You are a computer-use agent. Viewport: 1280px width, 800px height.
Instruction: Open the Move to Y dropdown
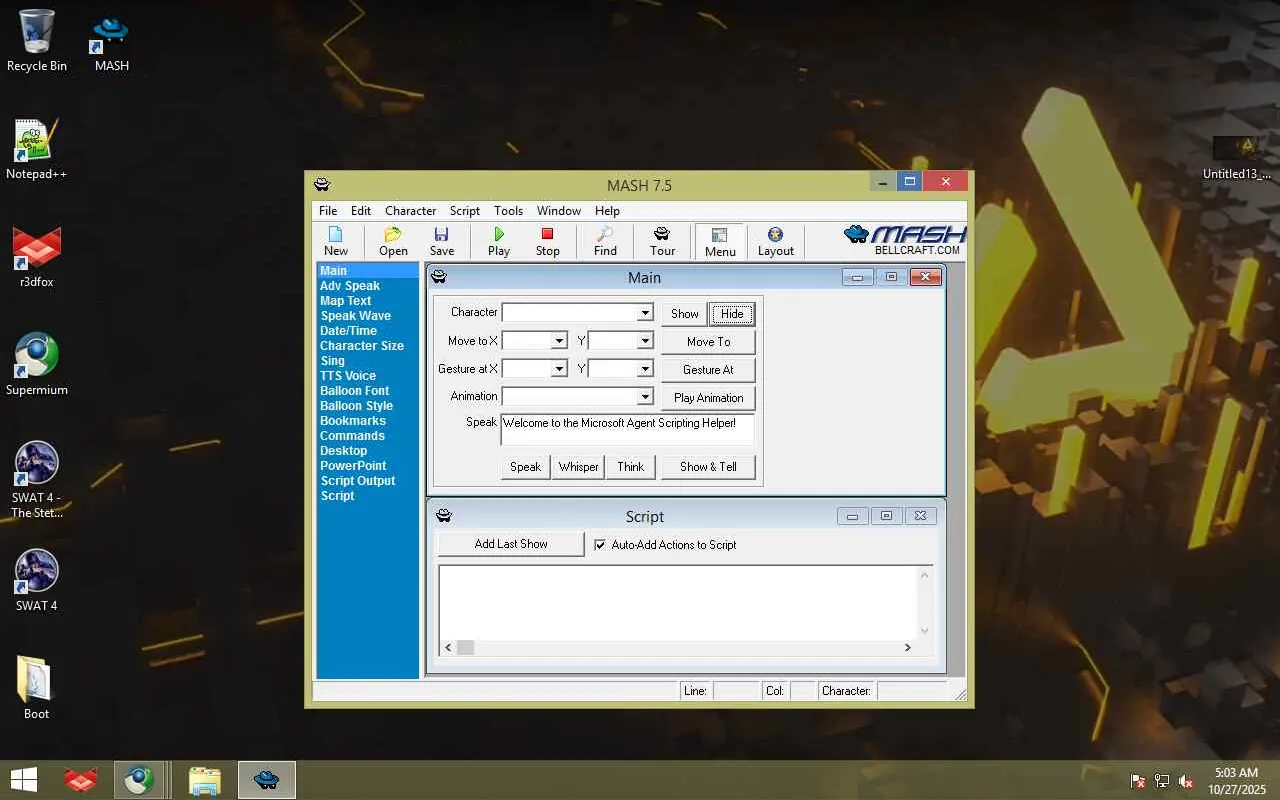(x=645, y=341)
